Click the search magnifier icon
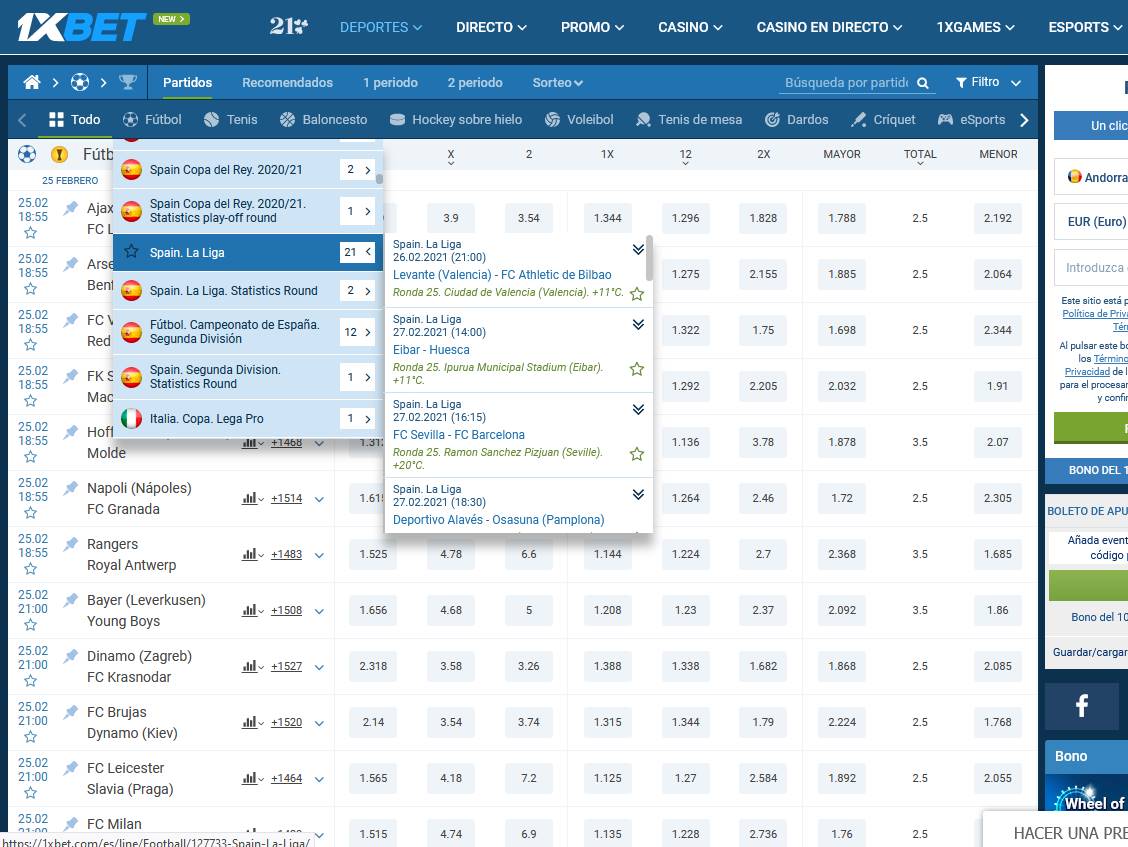The image size is (1128, 847). [923, 83]
